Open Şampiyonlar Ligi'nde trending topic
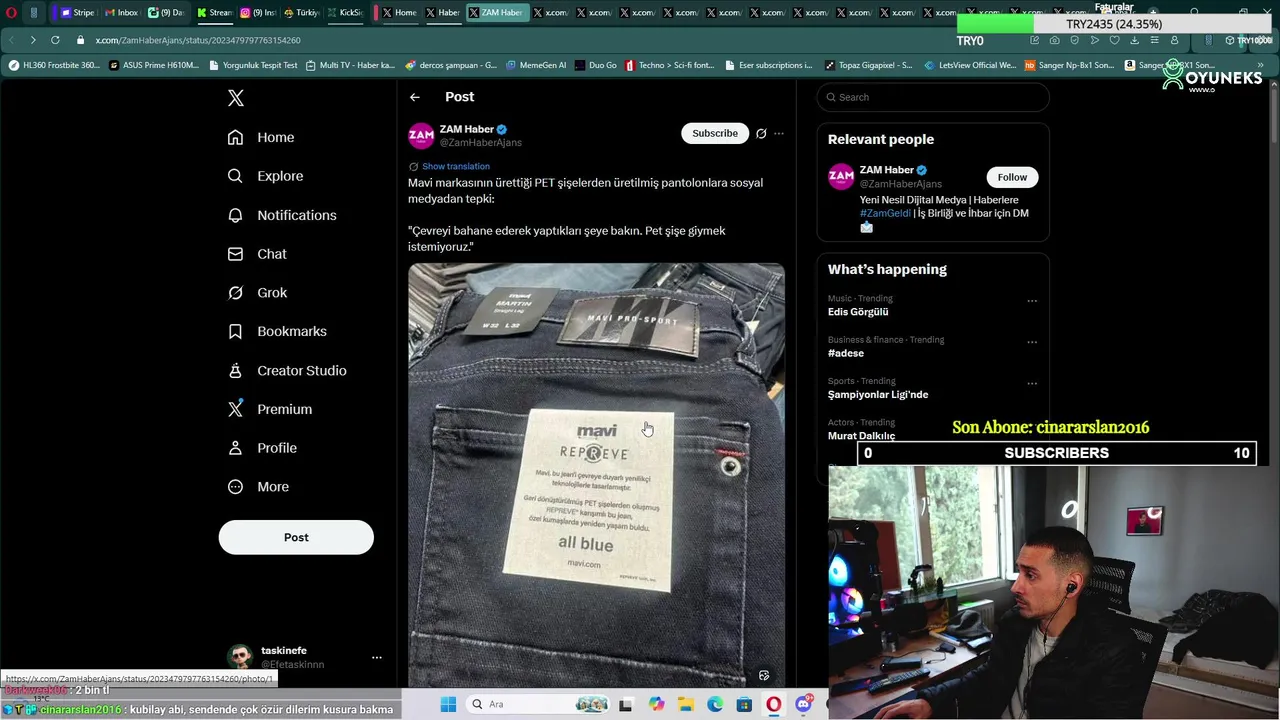Image resolution: width=1280 pixels, height=720 pixels. tap(878, 395)
